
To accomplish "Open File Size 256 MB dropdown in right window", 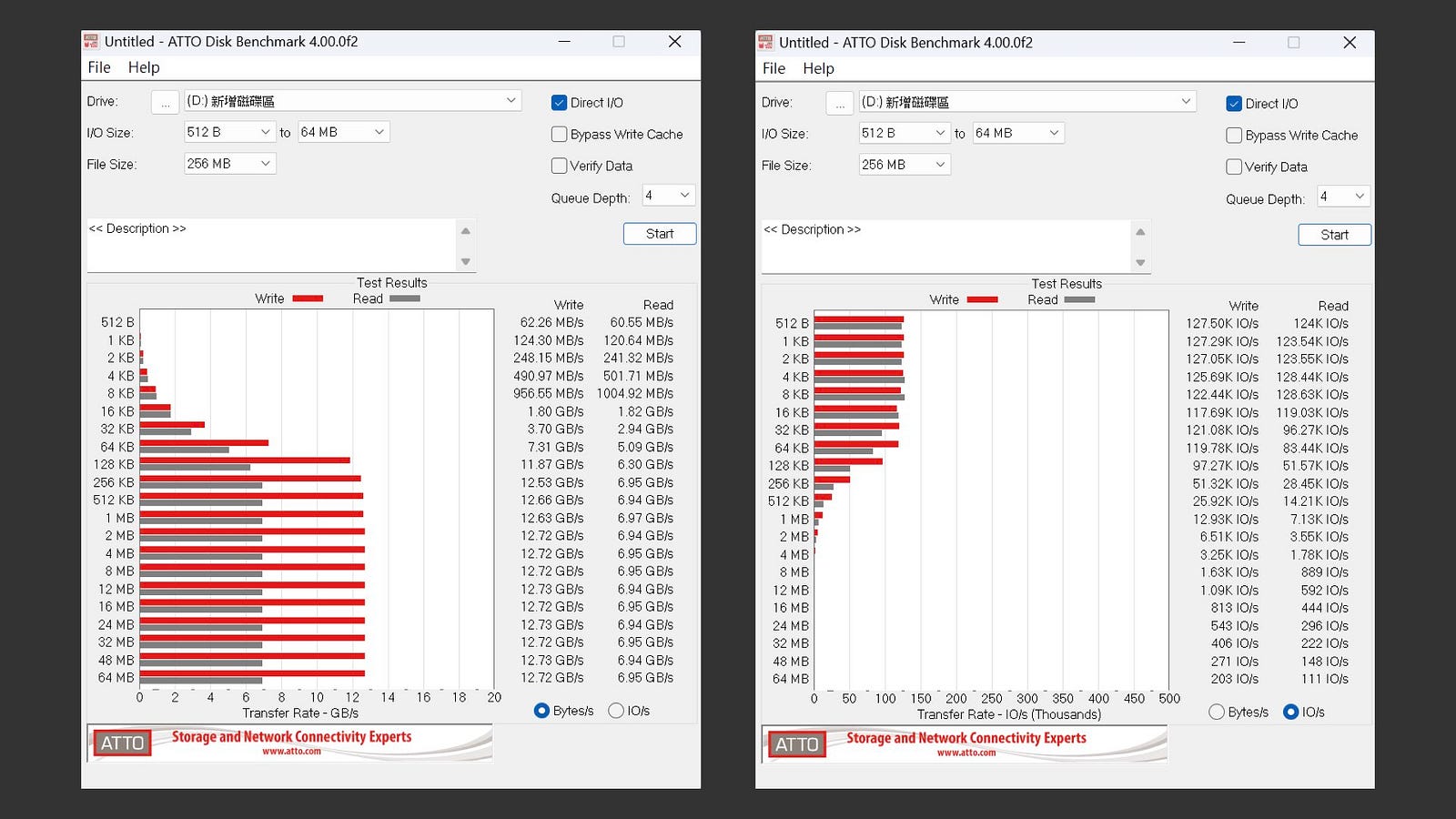I will (905, 165).
